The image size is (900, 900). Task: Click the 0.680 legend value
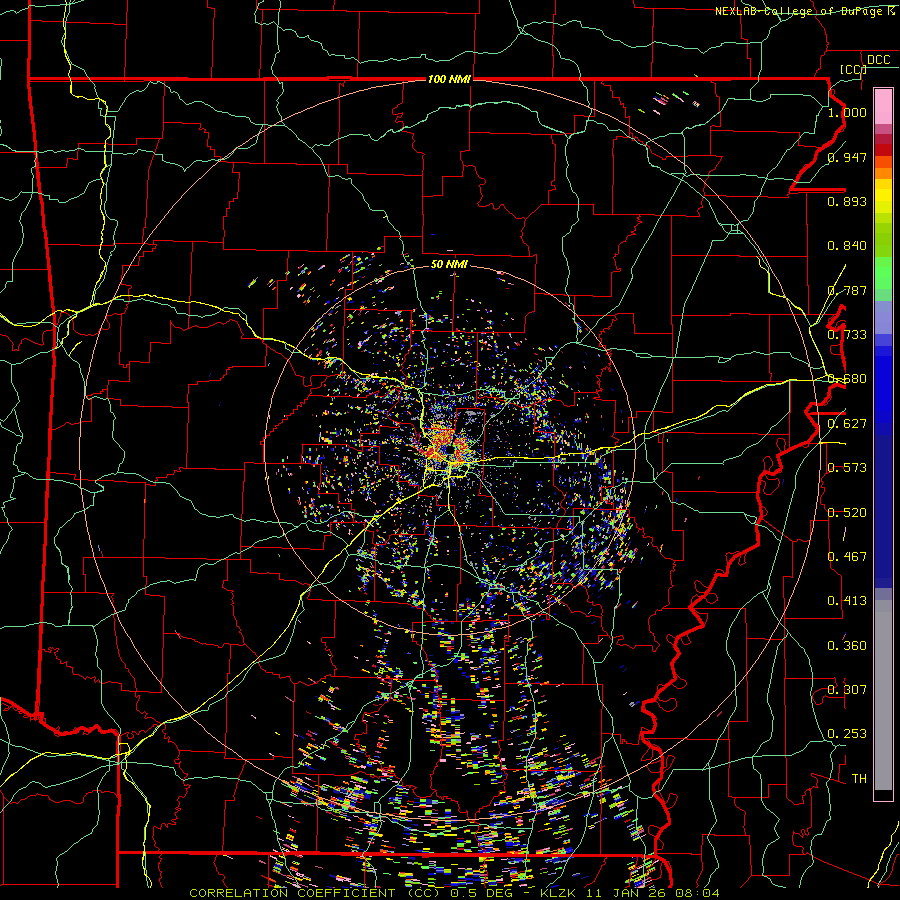coord(847,379)
